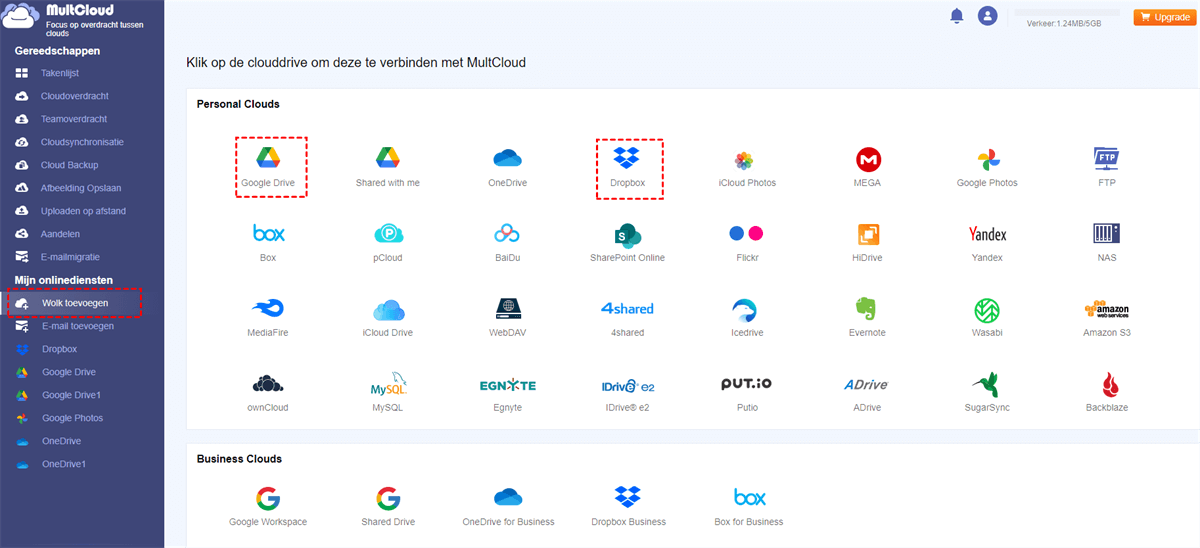Open Cloudsynchronisatie
The width and height of the screenshot is (1200, 548).
(x=82, y=142)
